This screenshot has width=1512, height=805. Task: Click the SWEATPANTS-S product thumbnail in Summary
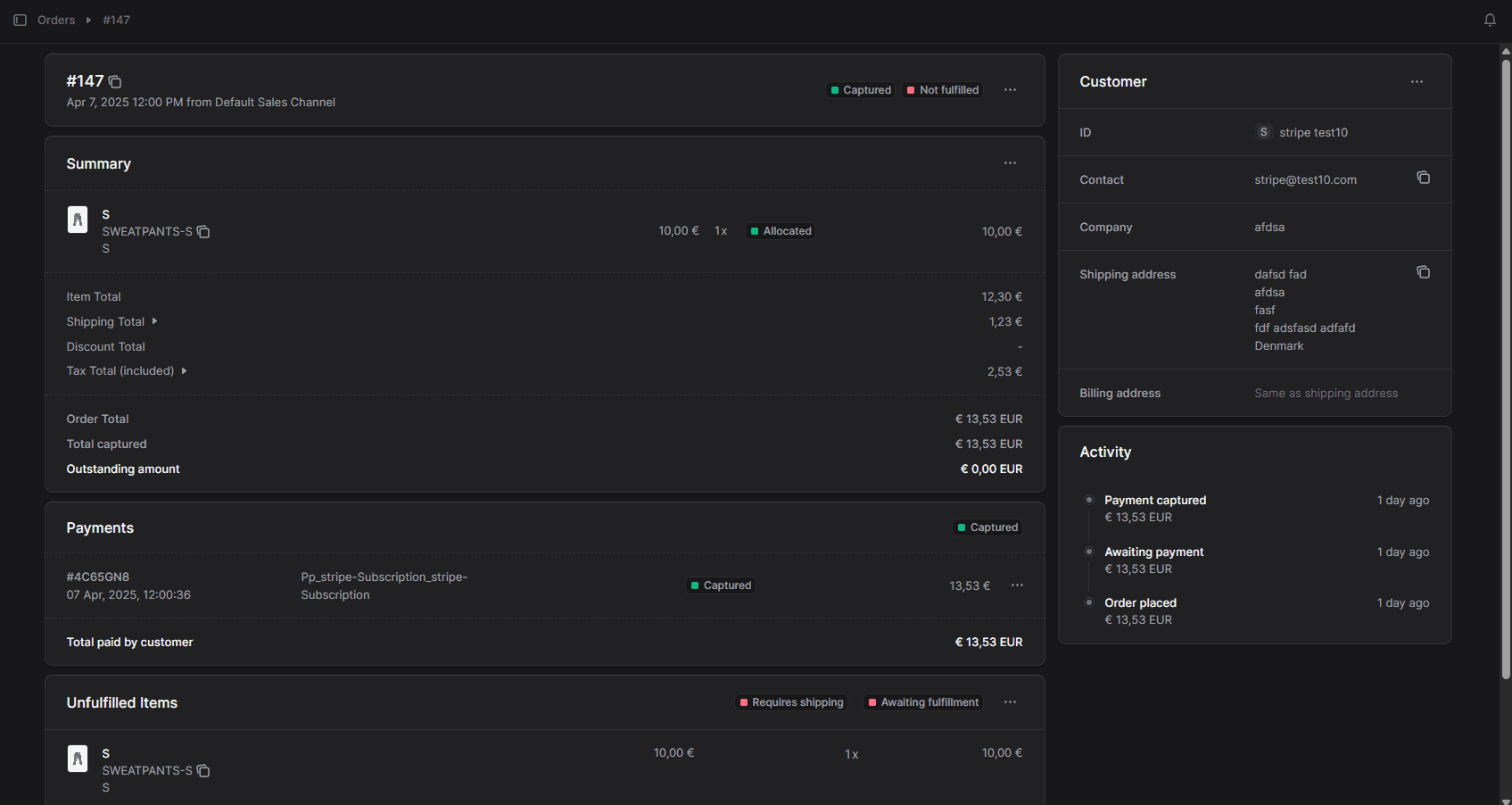(78, 219)
